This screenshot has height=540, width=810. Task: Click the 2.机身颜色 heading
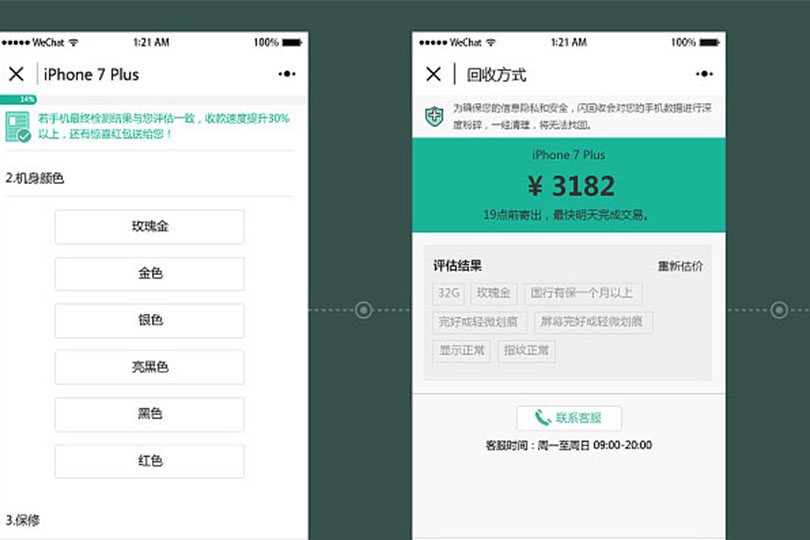pos(35,178)
